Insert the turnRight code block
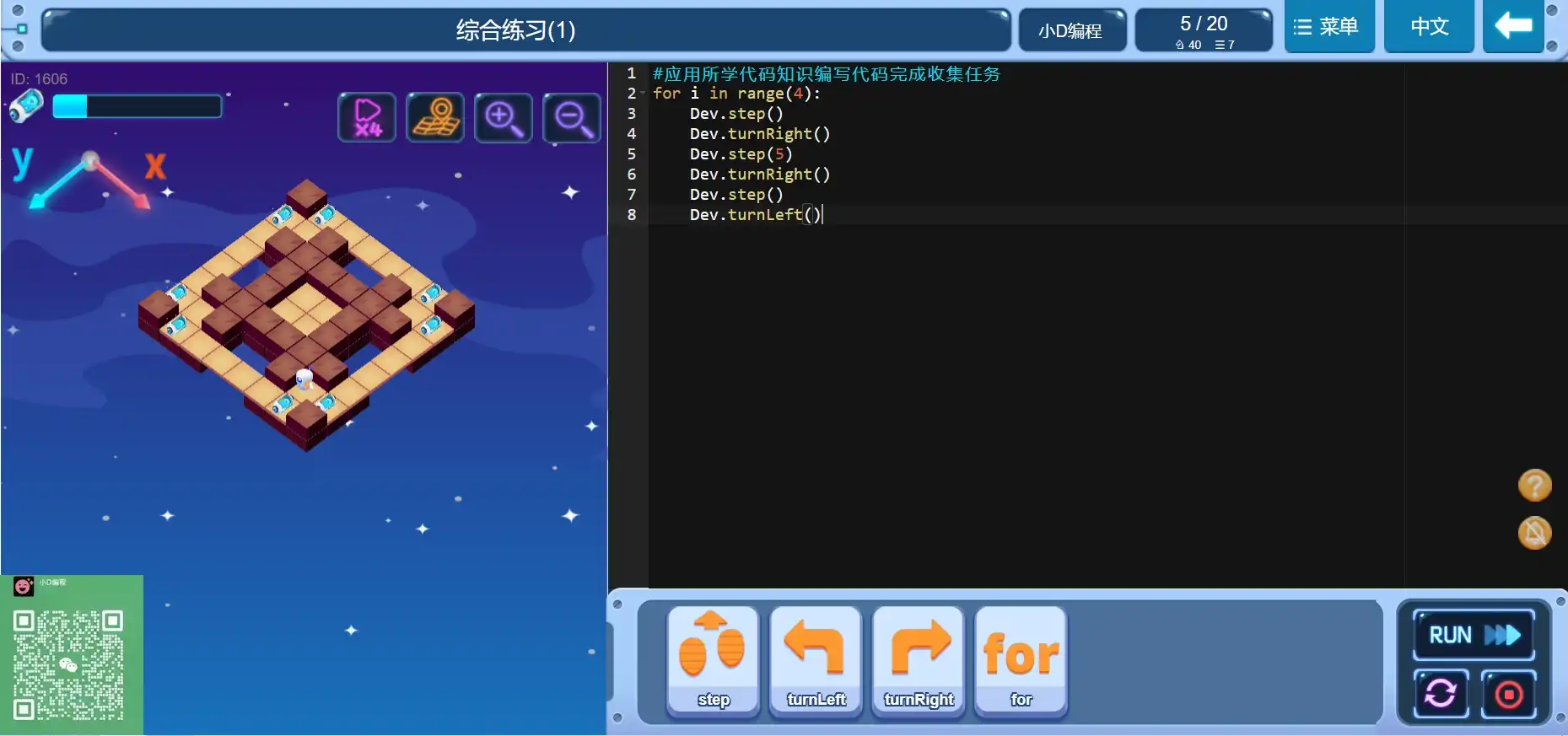This screenshot has width=1568, height=736. coord(919,661)
